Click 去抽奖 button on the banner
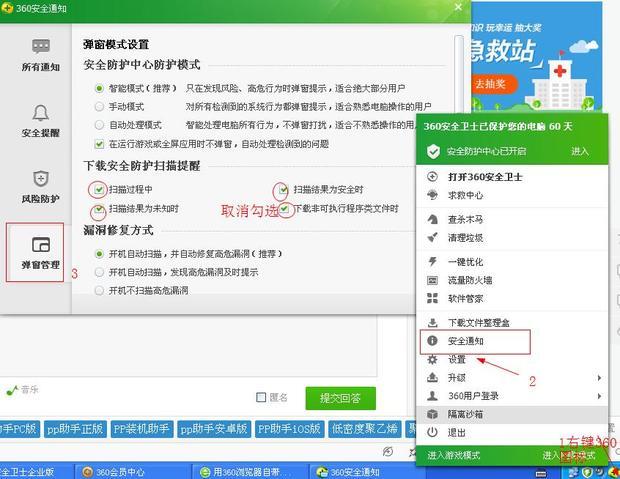 coord(493,84)
